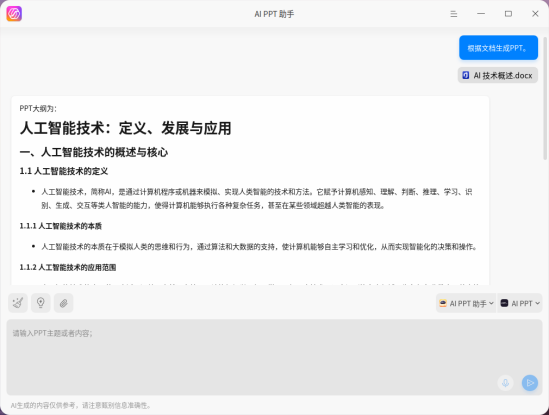The image size is (549, 415).
Task: Click the AI PPT 助手 dropdown chevron
Action: point(491,303)
